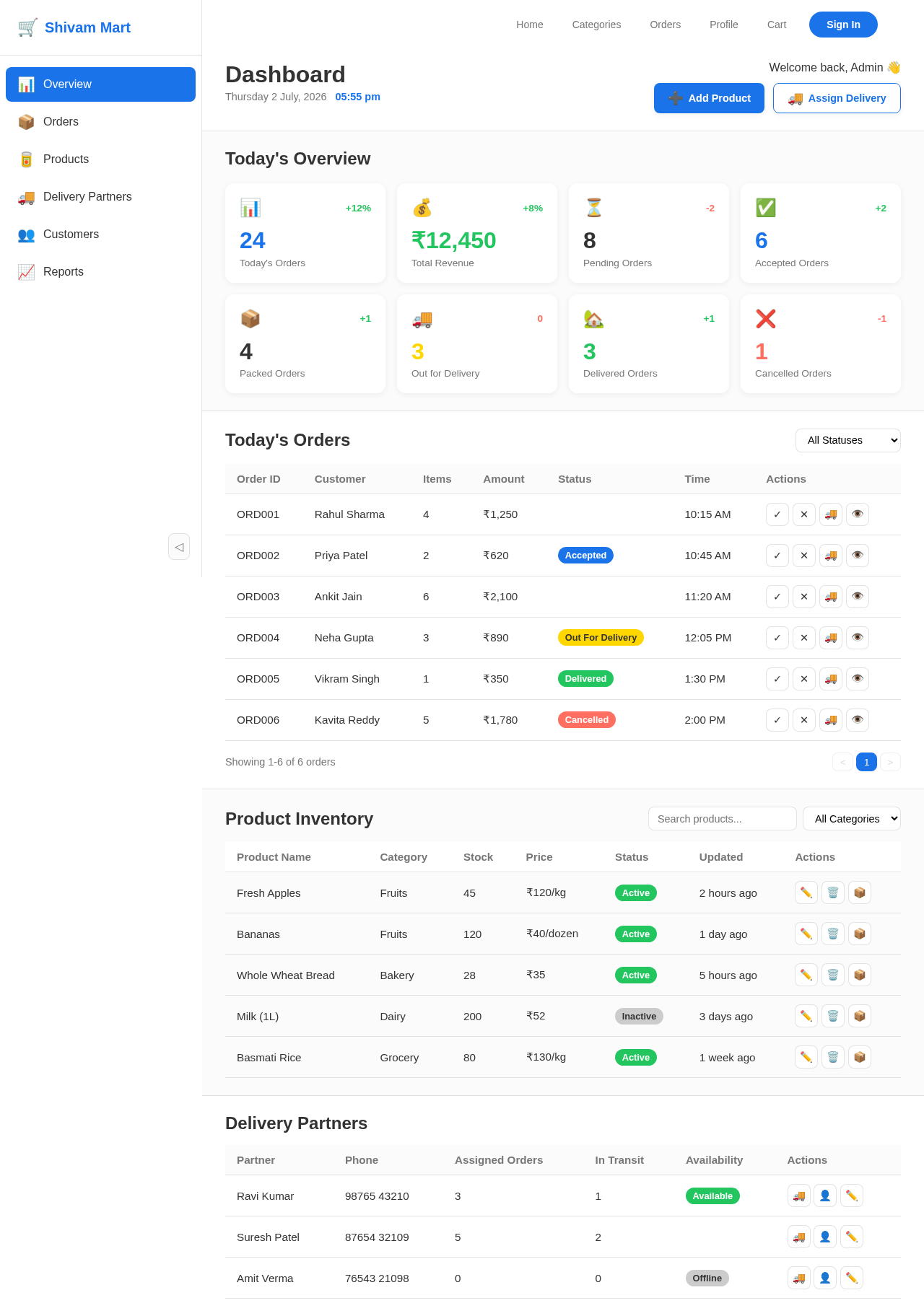Image resolution: width=924 pixels, height=1316 pixels.
Task: Restock Whole Wheat Bread box icon
Action: pyautogui.click(x=860, y=975)
